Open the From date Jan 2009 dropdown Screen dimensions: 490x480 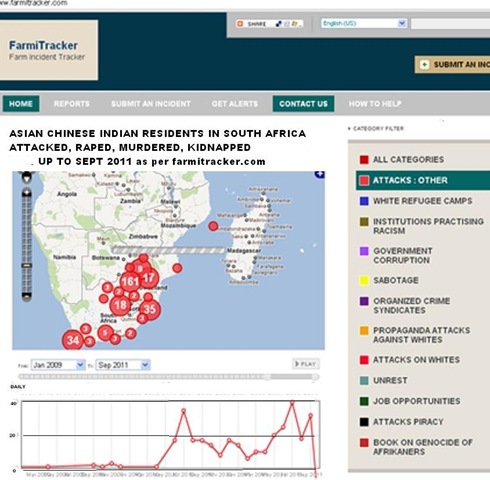58,365
